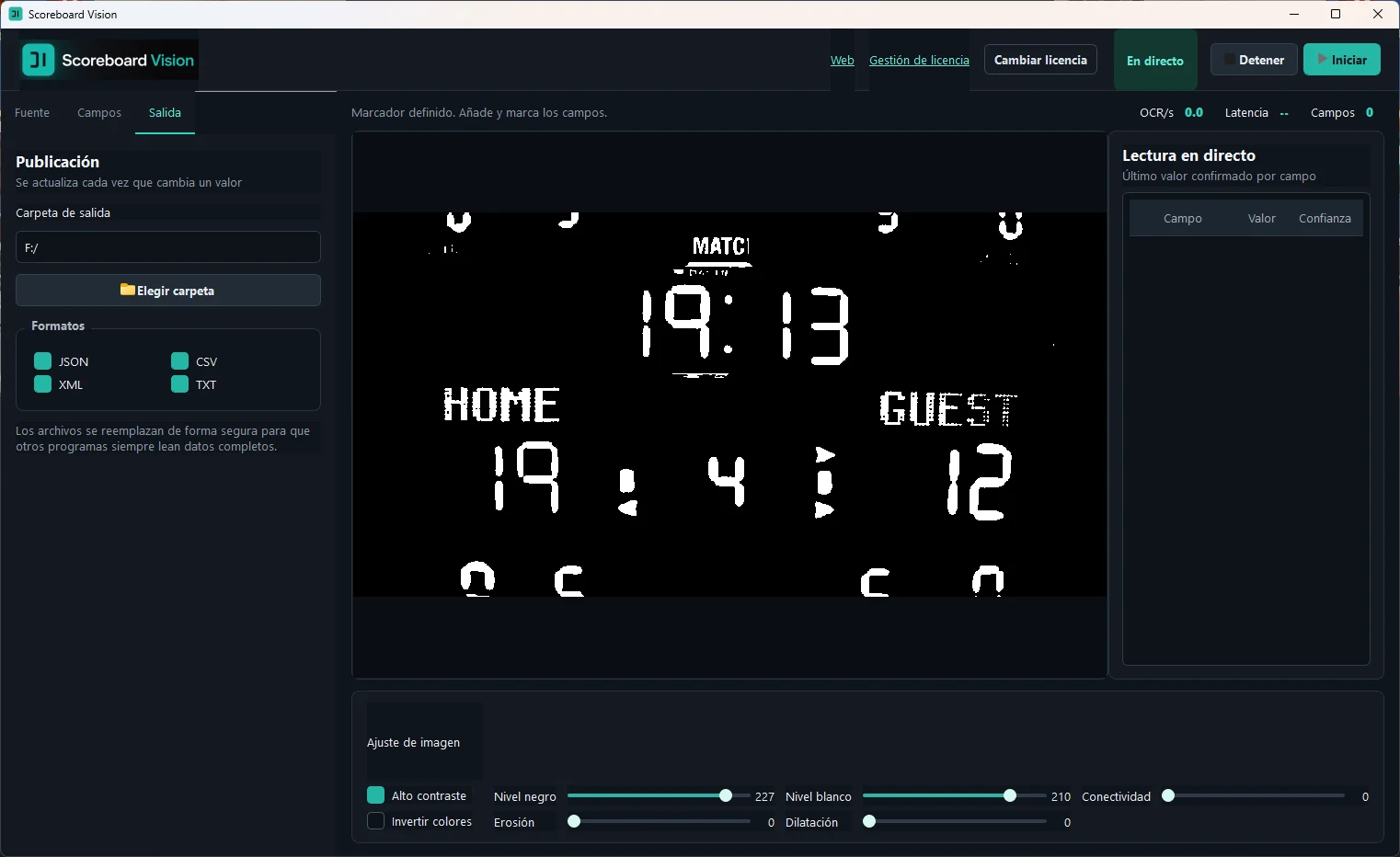Click the Nivel negro value 227
The width and height of the screenshot is (1400, 857).
point(764,796)
